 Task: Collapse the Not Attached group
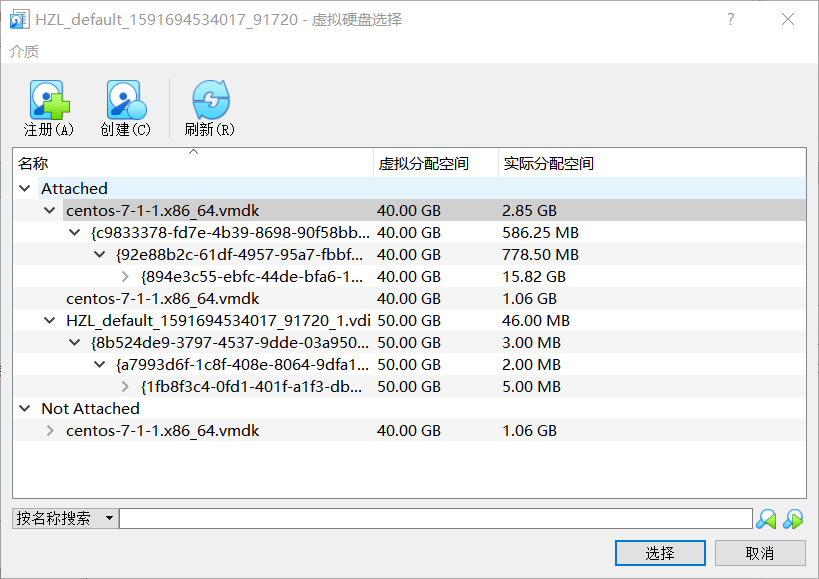click(25, 409)
